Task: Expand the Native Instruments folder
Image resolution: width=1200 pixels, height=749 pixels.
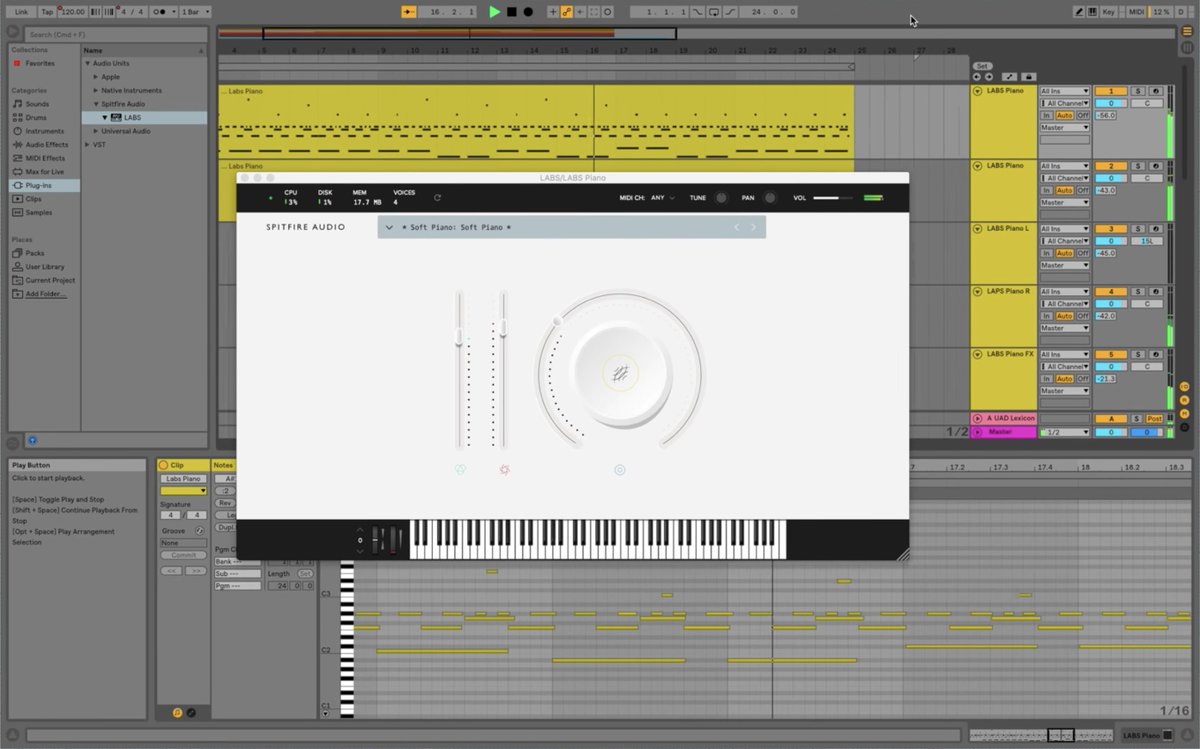Action: pyautogui.click(x=96, y=90)
